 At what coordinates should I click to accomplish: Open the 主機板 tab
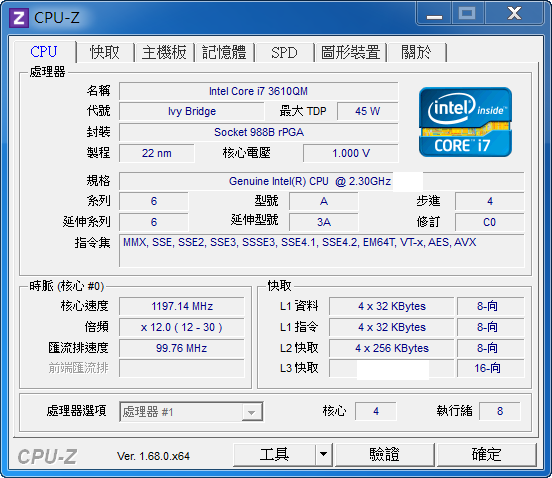coord(164,52)
